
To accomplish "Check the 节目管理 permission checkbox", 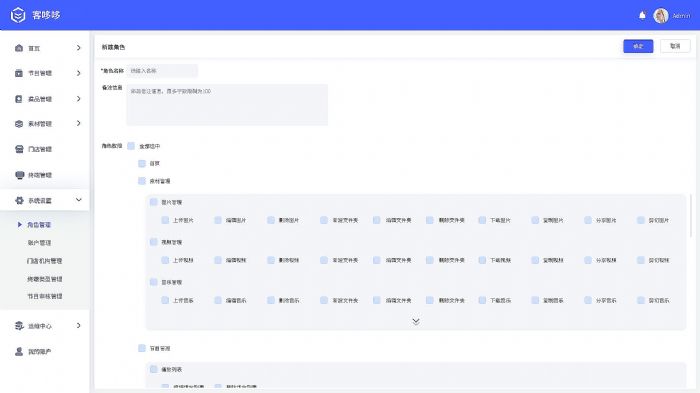I will 142,348.
